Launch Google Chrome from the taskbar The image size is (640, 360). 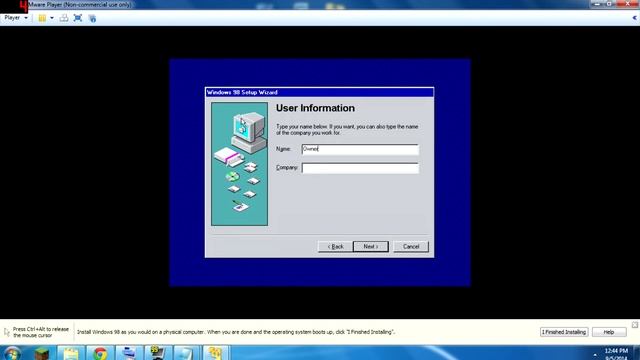100,353
